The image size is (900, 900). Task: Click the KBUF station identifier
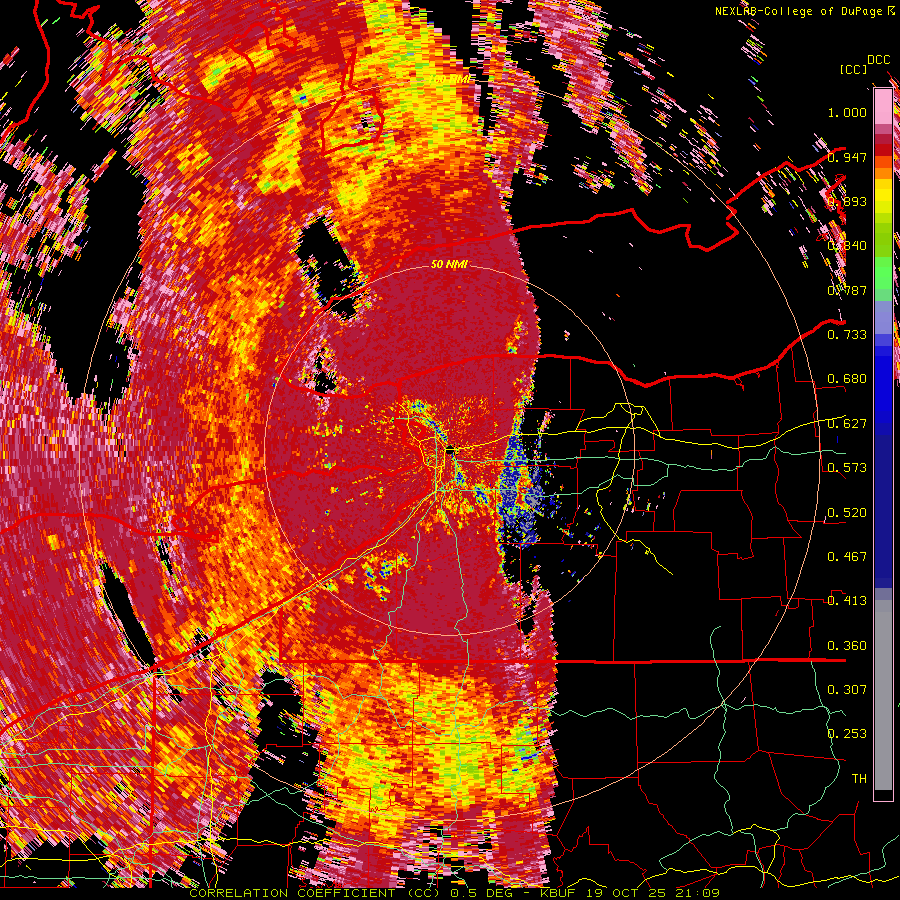(559, 893)
